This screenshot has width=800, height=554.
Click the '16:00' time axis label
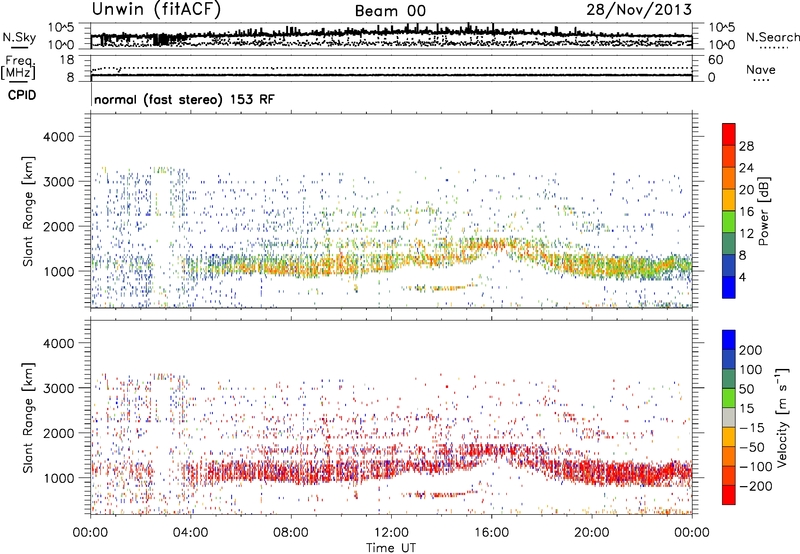coord(491,533)
